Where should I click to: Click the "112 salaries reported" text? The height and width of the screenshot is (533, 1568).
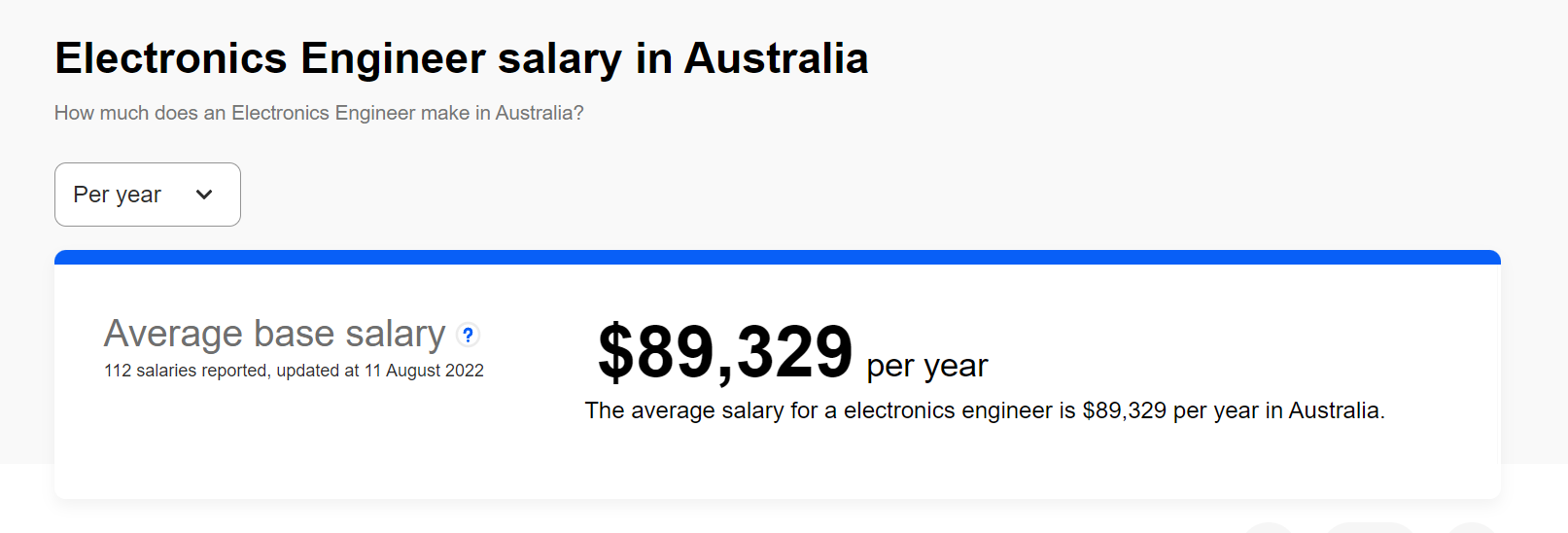point(185,371)
